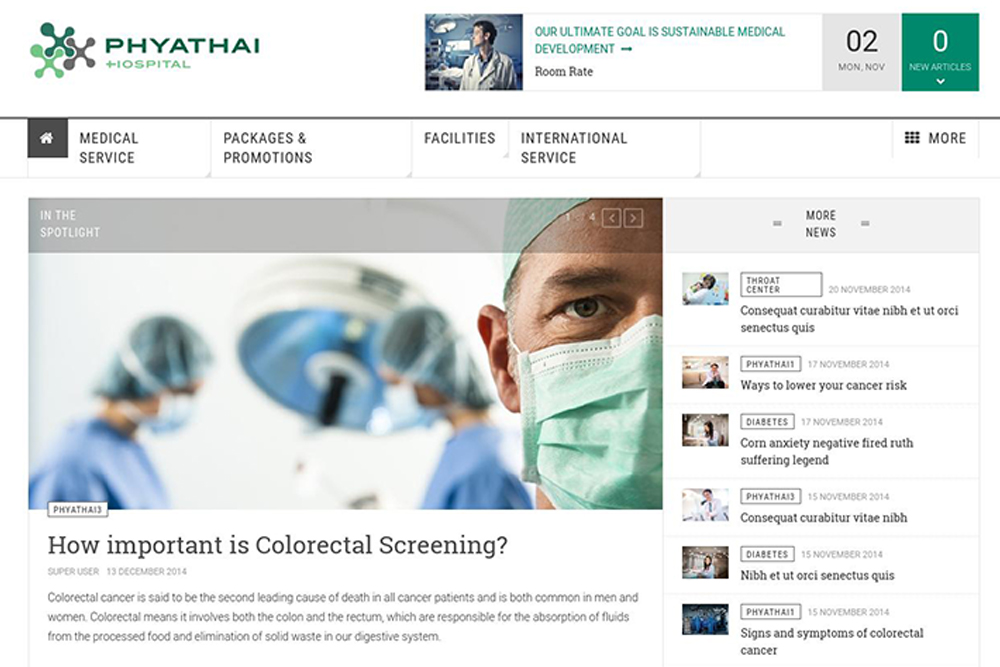Click the doctor banner image in header
Viewport: 1000px width, 667px height.
(474, 52)
